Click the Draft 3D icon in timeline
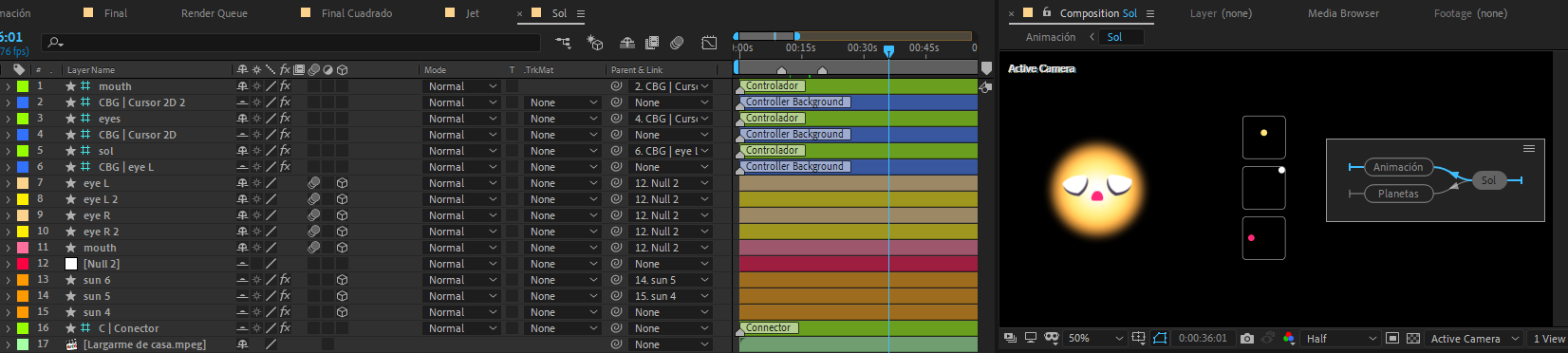 pos(595,43)
